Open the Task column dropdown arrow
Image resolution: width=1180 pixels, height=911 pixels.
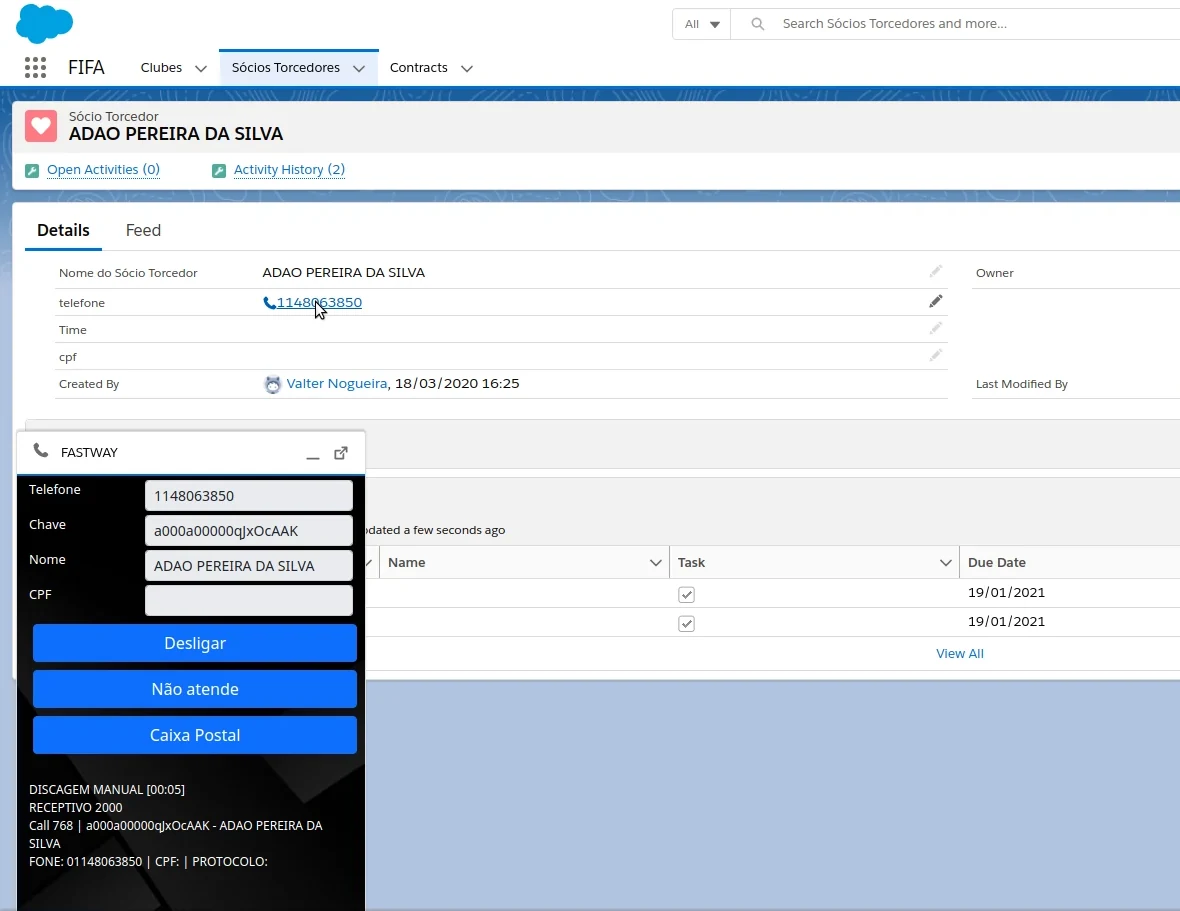[x=946, y=563]
